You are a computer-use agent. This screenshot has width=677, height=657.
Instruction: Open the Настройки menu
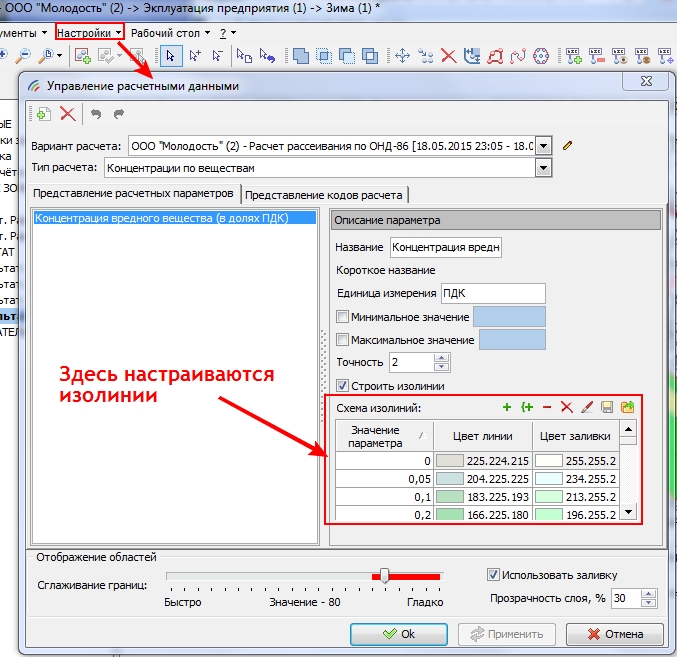click(88, 32)
